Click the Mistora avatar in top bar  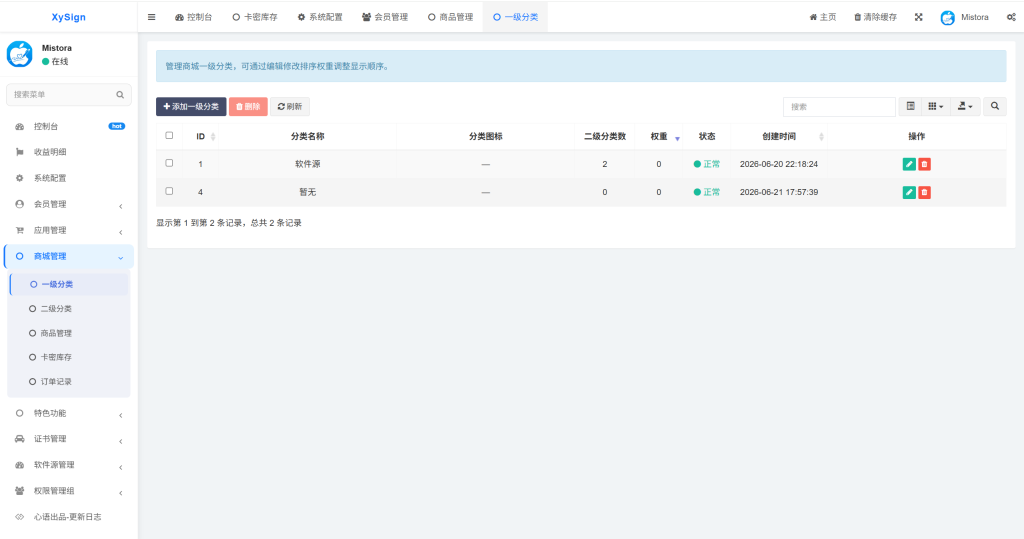pyautogui.click(x=948, y=18)
